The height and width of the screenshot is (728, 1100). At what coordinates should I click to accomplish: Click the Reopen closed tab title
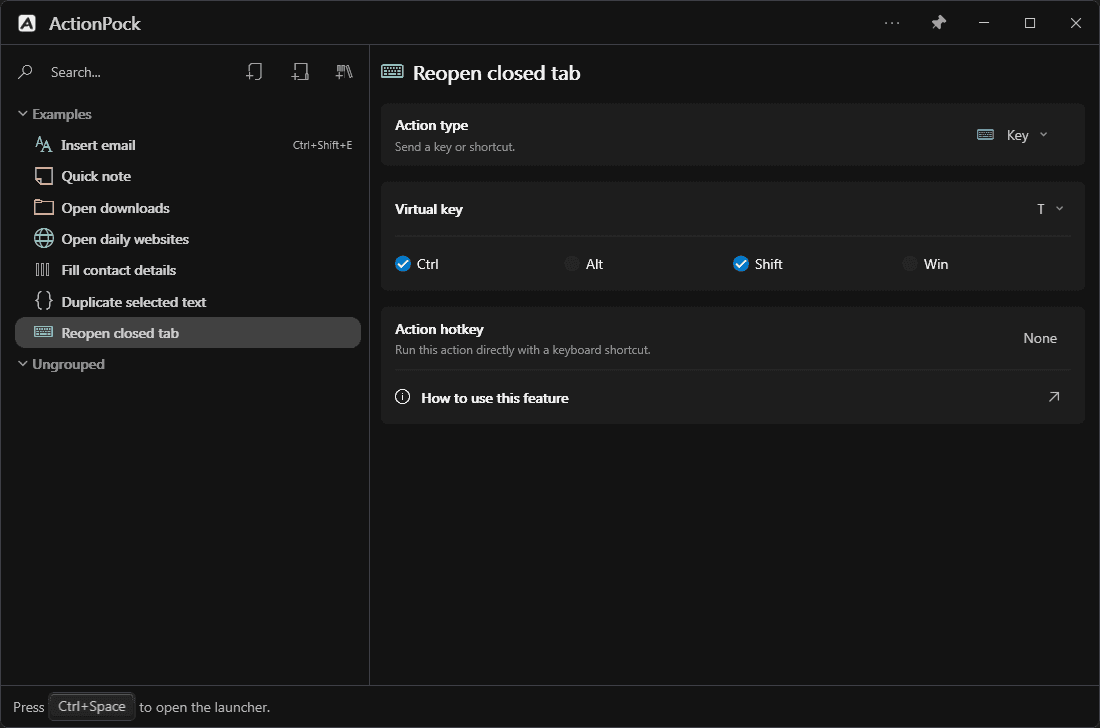[497, 73]
